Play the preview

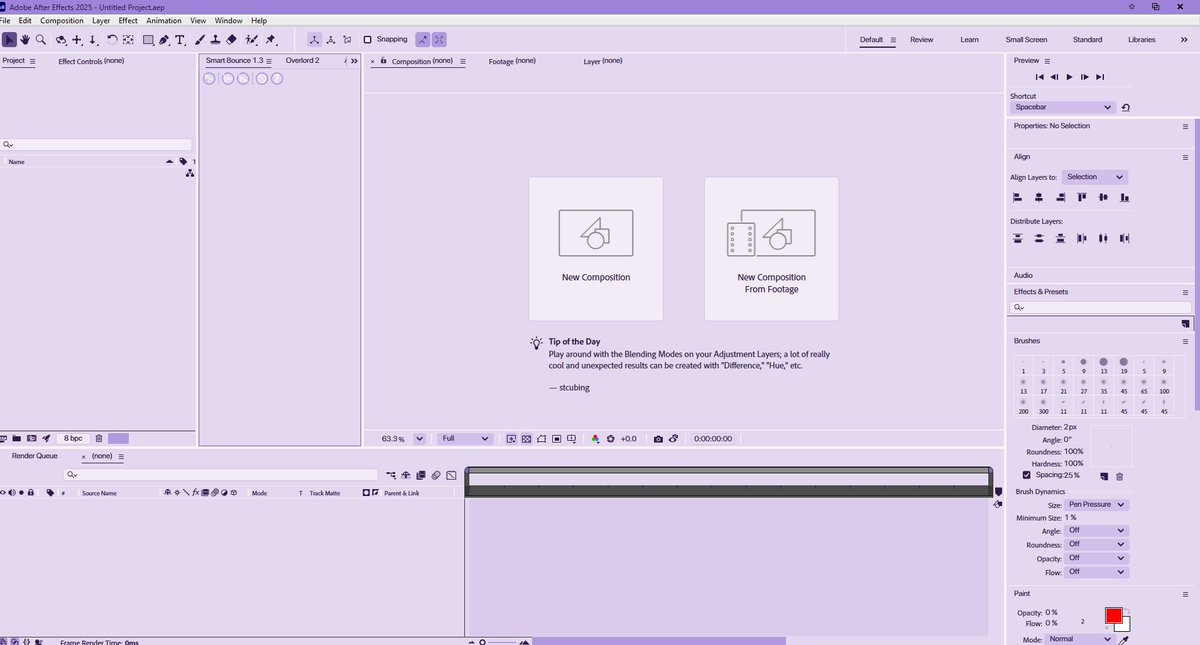(x=1070, y=77)
